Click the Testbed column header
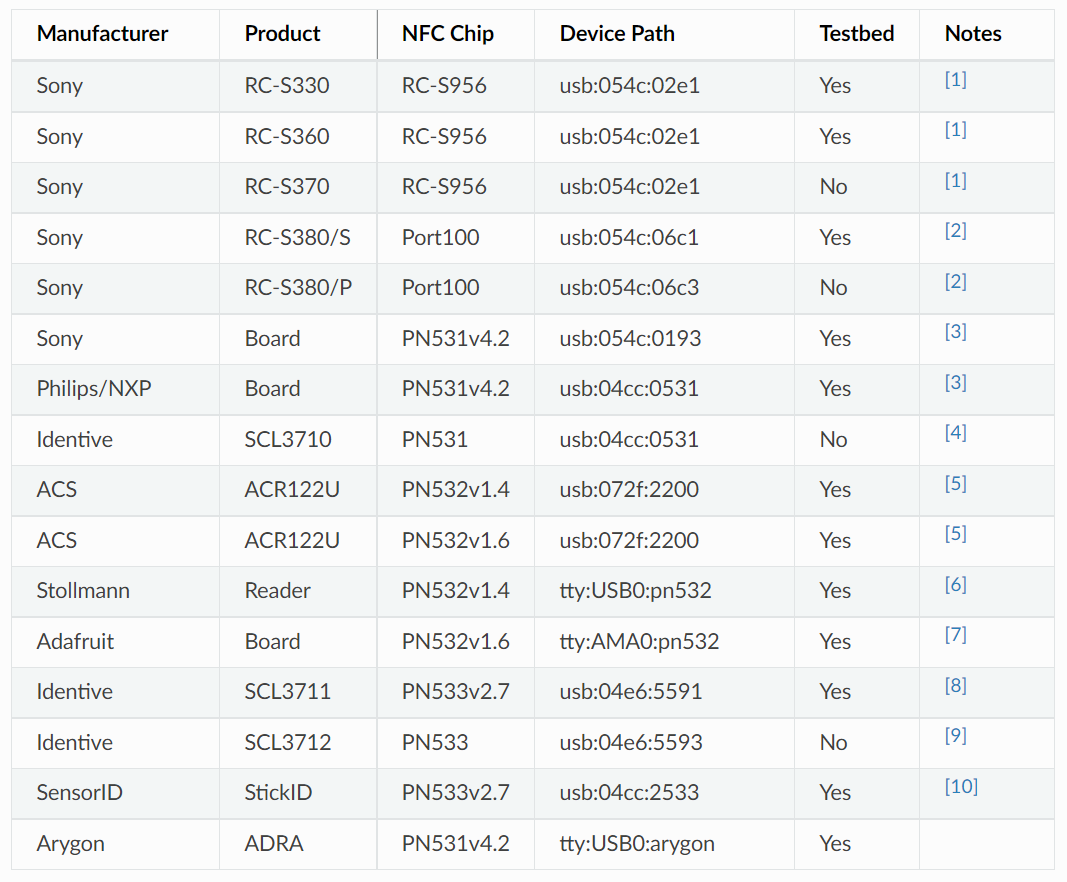This screenshot has height=882, width=1067. pos(856,34)
